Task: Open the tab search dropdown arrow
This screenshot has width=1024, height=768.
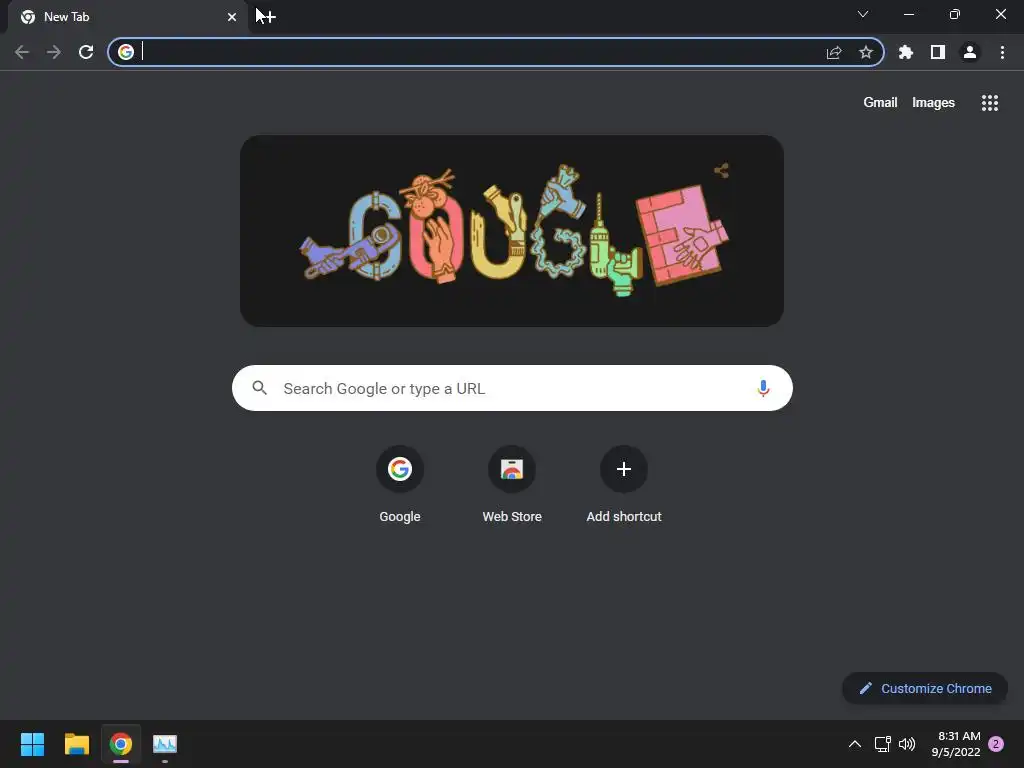Action: 863,14
